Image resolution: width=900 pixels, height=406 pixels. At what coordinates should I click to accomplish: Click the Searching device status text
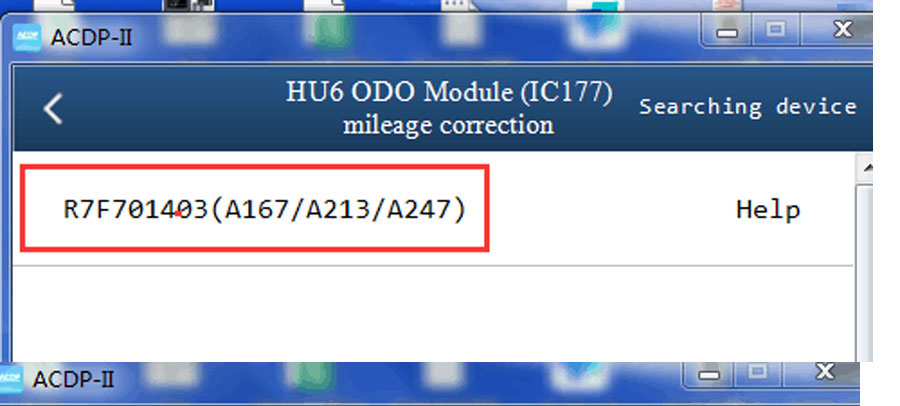point(747,107)
